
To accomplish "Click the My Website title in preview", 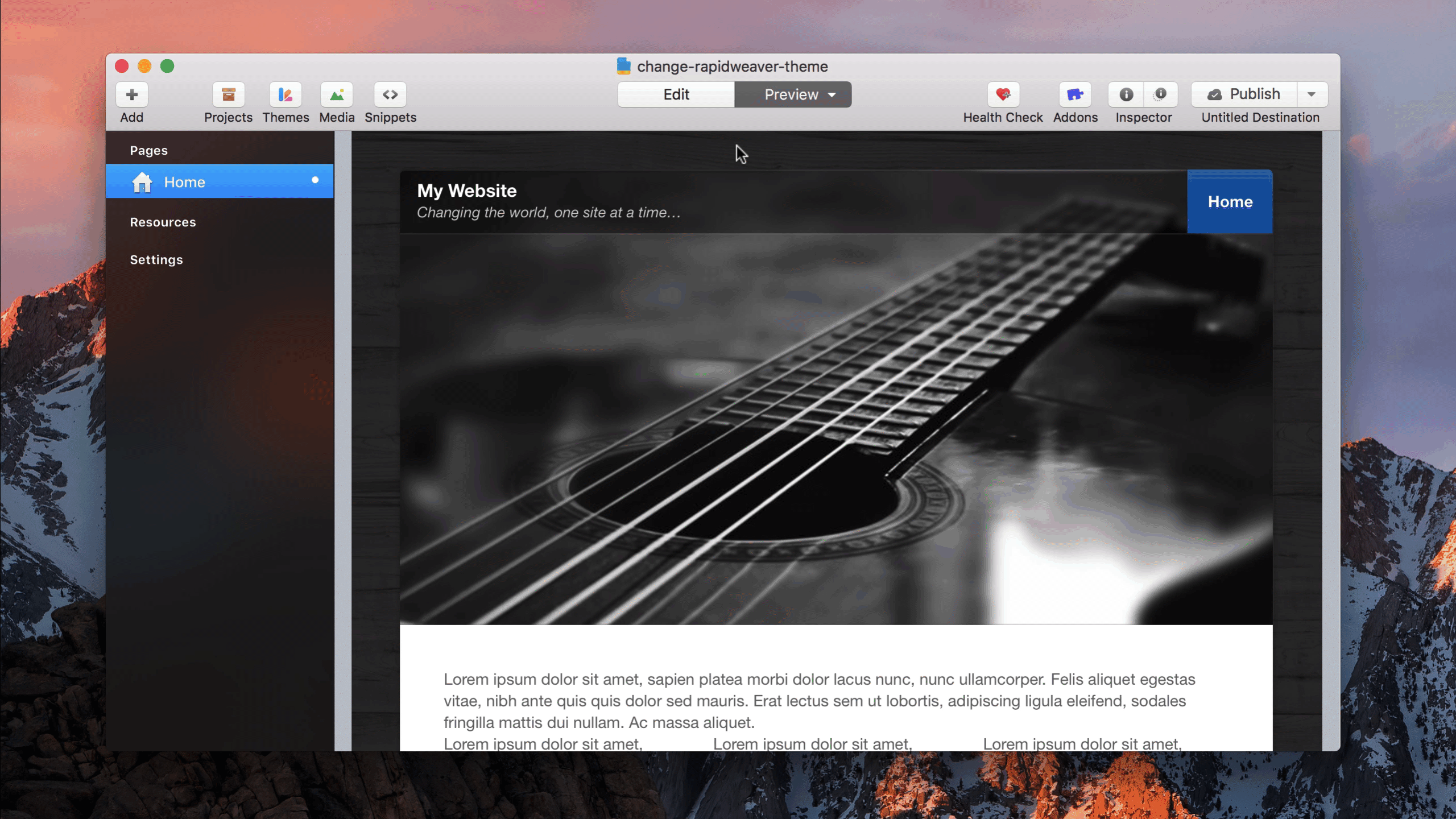I will click(x=466, y=191).
